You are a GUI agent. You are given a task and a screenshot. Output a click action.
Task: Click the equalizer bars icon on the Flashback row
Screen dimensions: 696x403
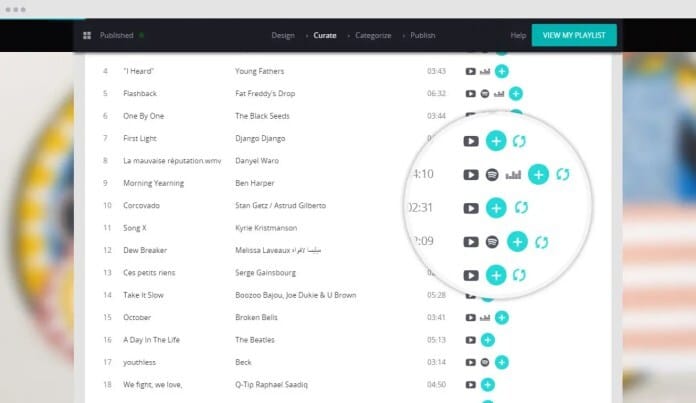499,94
